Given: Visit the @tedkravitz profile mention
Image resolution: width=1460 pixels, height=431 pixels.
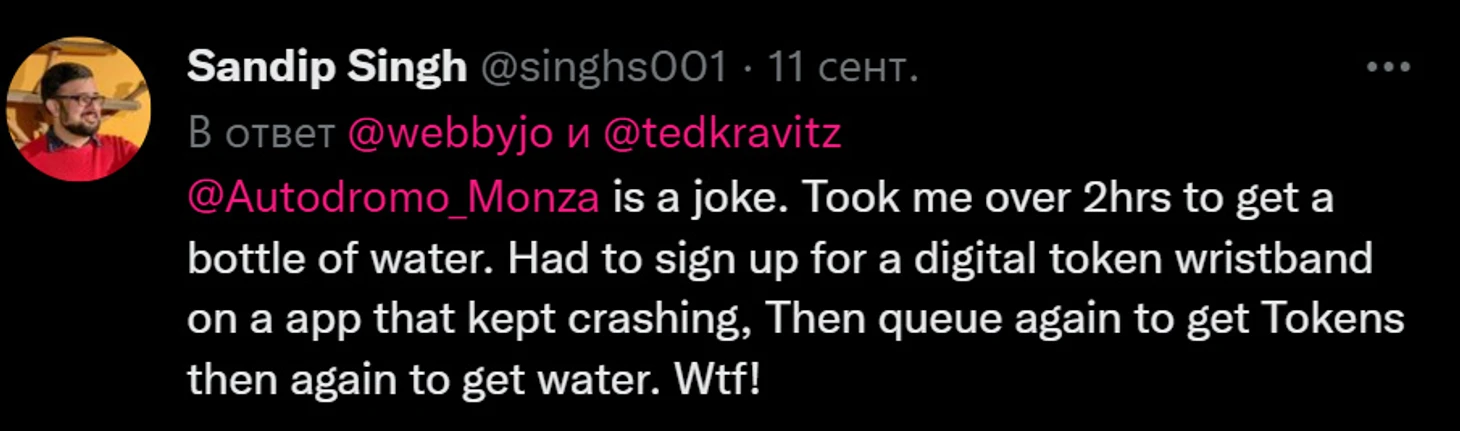Looking at the screenshot, I should click(722, 135).
